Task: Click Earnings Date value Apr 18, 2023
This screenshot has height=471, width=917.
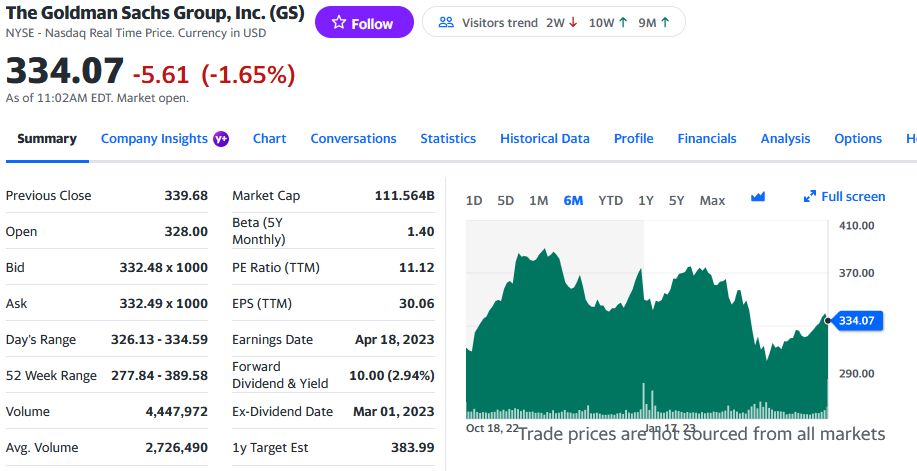Action: pos(395,340)
